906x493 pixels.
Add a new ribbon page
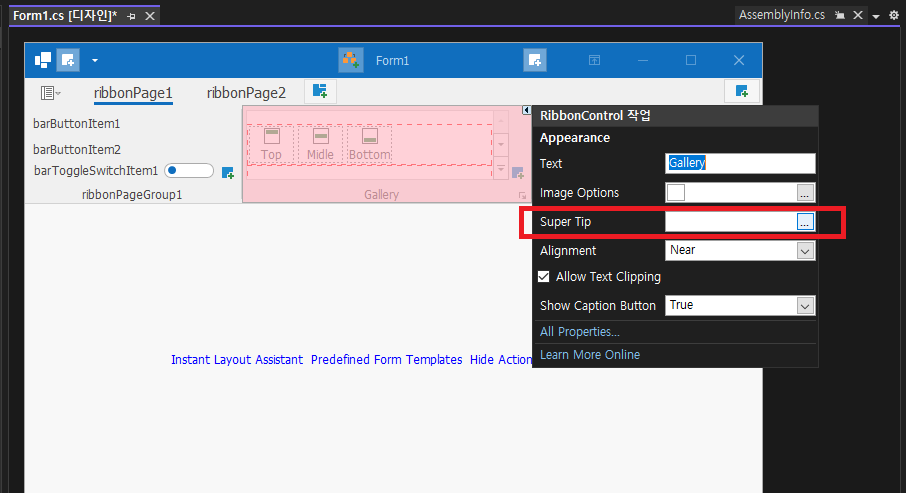click(320, 91)
